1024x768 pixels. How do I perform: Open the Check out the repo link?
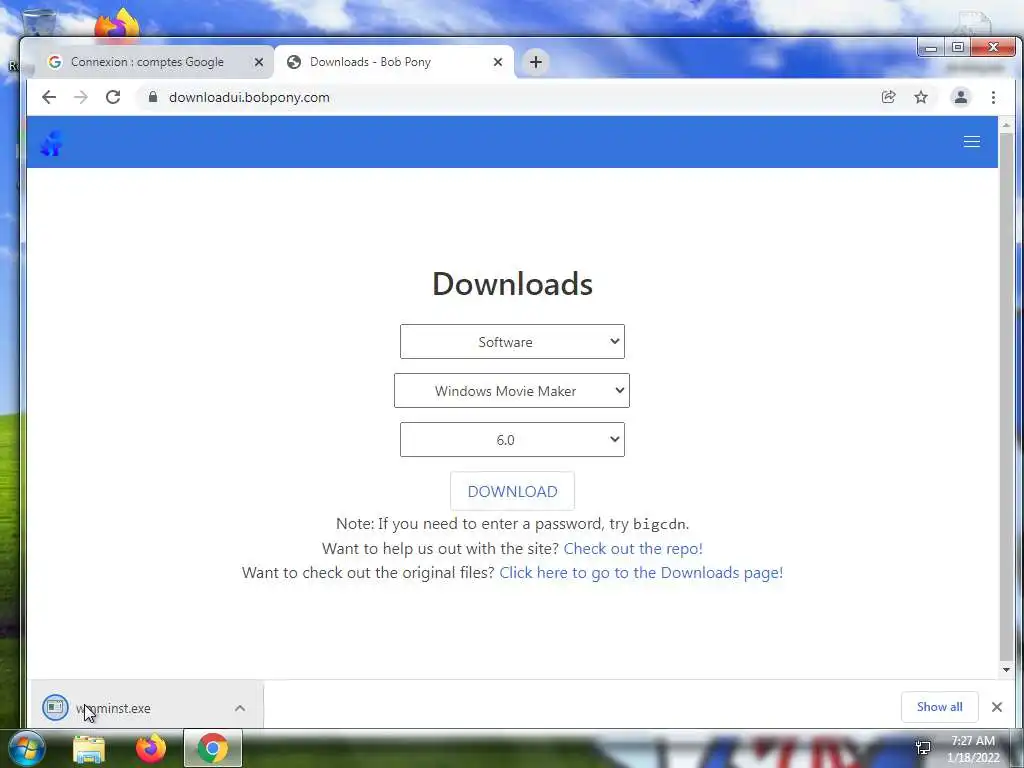(633, 549)
